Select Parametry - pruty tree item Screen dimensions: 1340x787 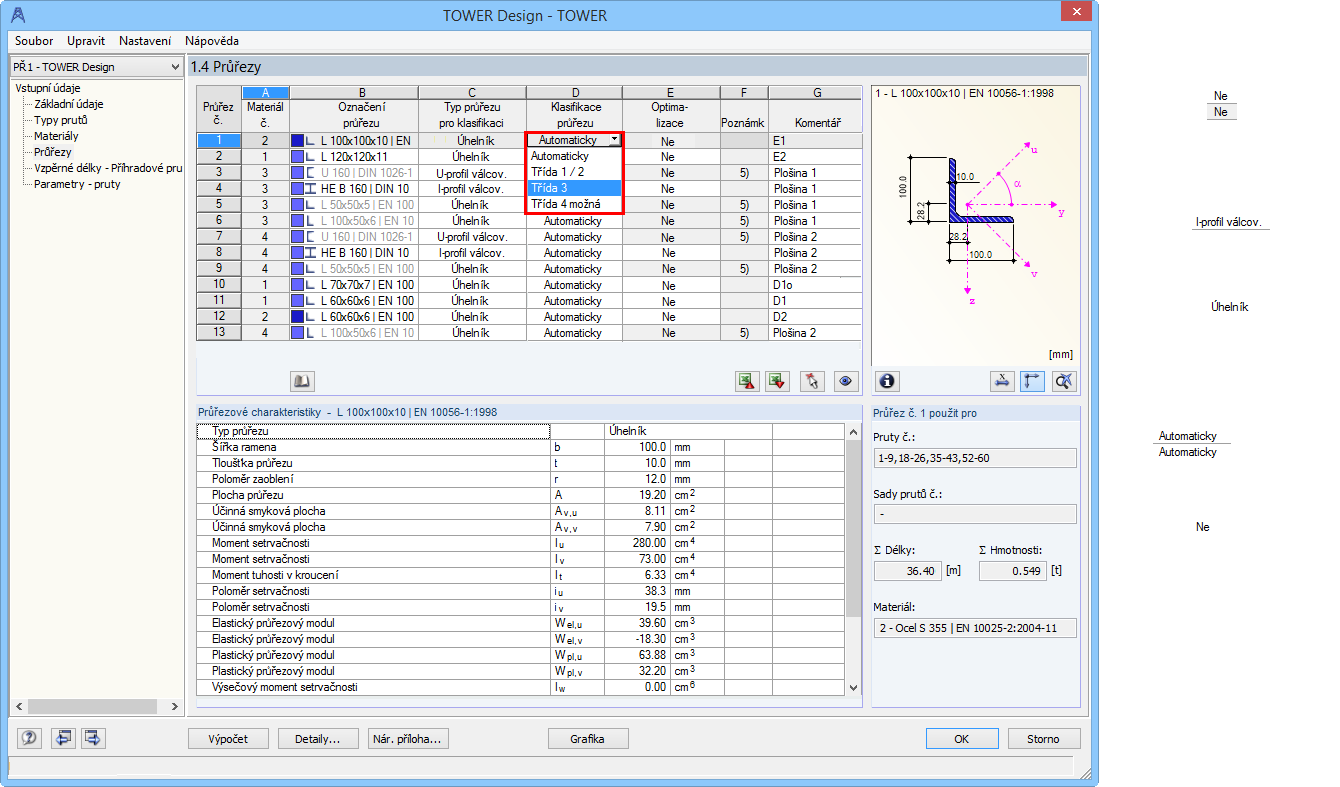point(77,184)
